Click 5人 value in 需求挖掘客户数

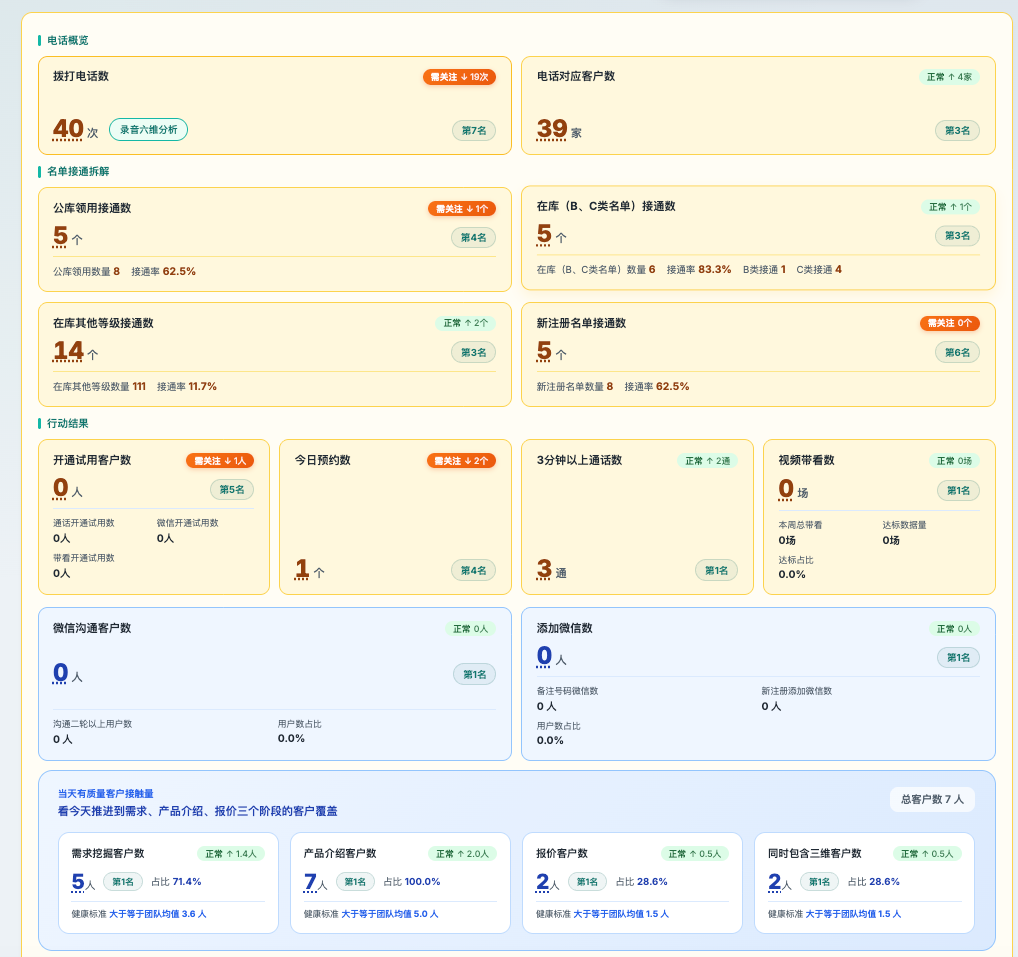point(83,882)
